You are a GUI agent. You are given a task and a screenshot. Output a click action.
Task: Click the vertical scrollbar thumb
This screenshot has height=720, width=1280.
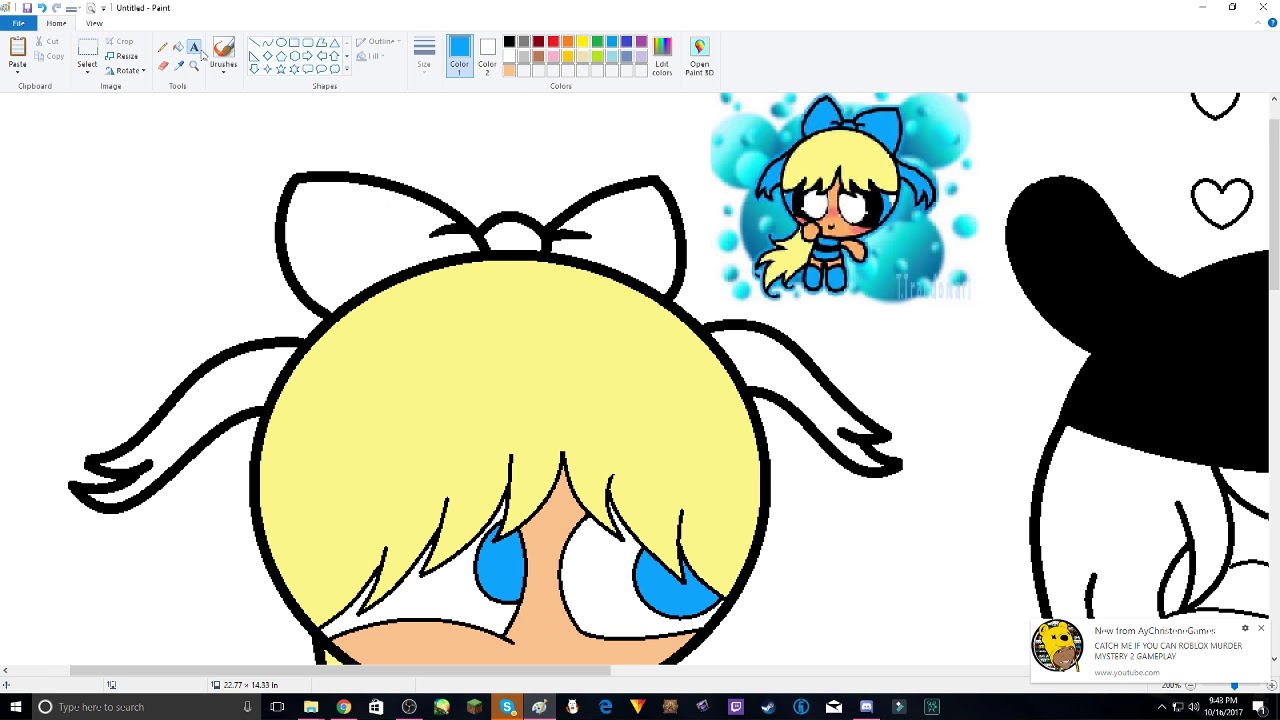pos(1274,206)
